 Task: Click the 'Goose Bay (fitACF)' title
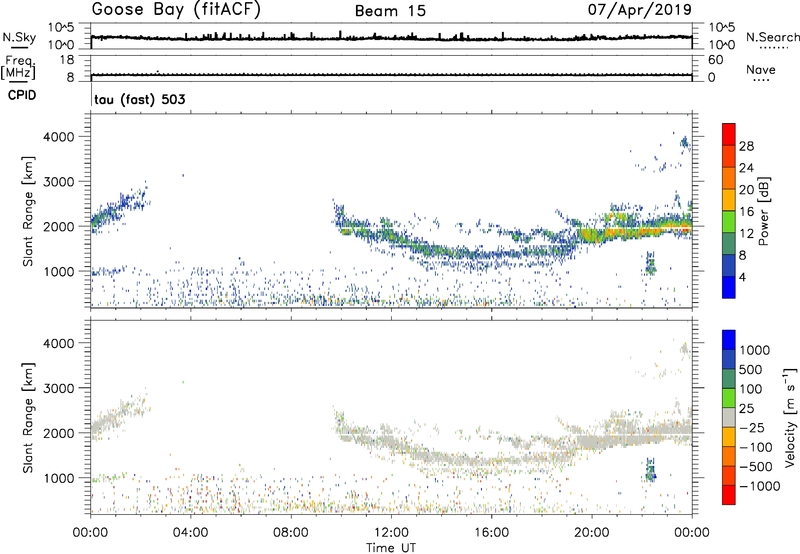176,10
